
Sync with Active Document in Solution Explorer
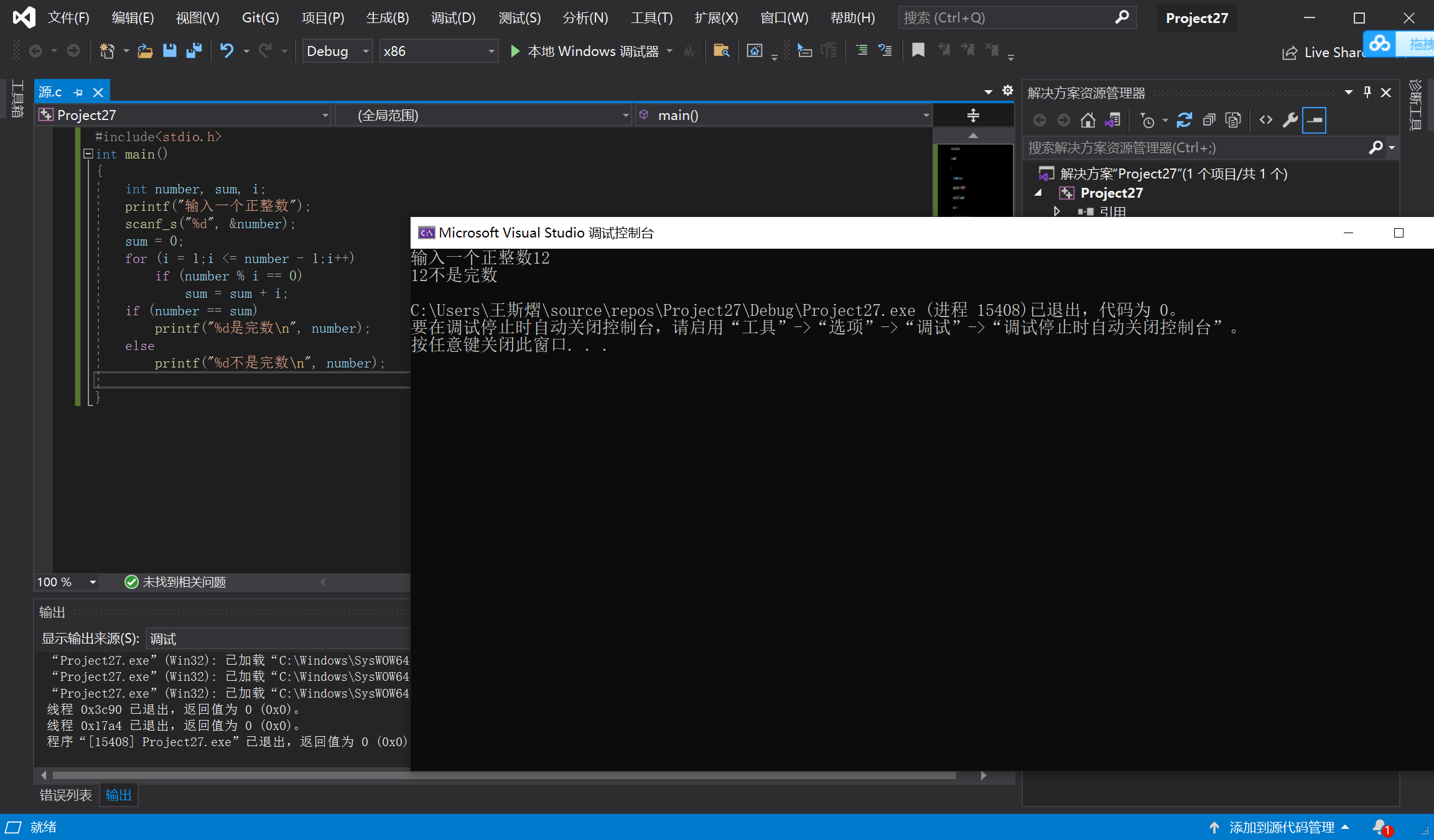[x=1184, y=120]
